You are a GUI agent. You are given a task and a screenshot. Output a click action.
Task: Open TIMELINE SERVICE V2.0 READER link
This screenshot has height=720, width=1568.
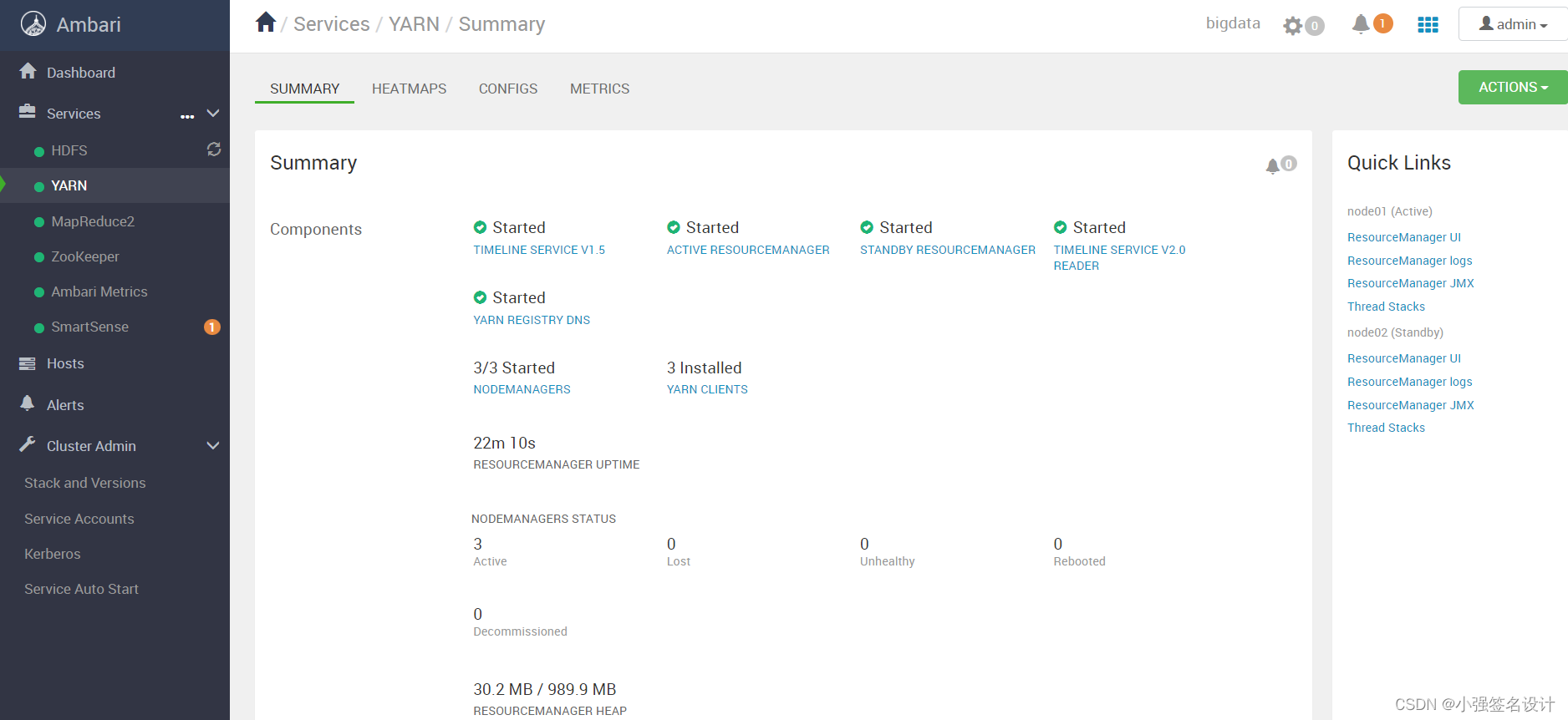coord(1120,257)
